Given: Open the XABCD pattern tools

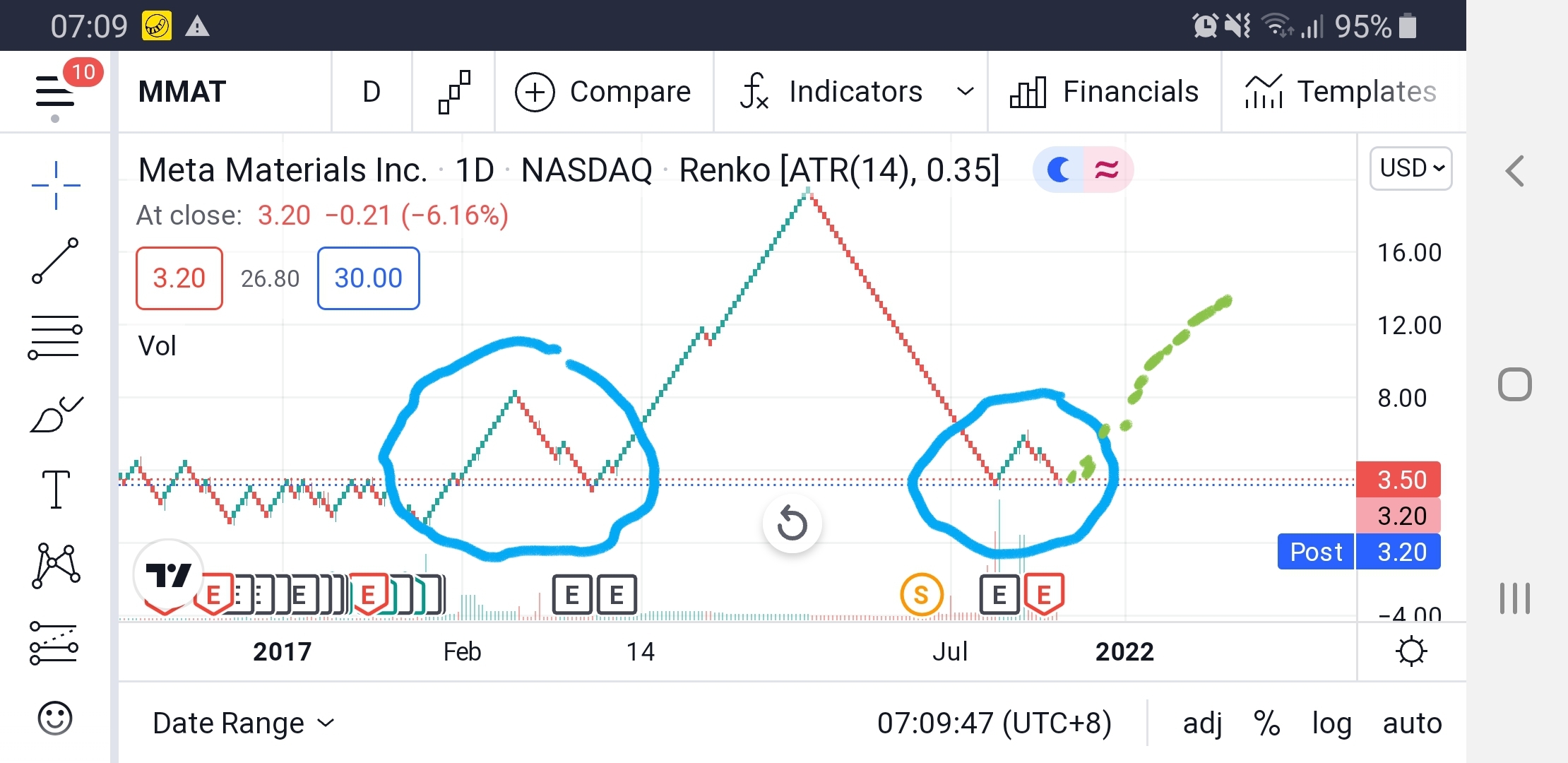Looking at the screenshot, I should [x=56, y=566].
